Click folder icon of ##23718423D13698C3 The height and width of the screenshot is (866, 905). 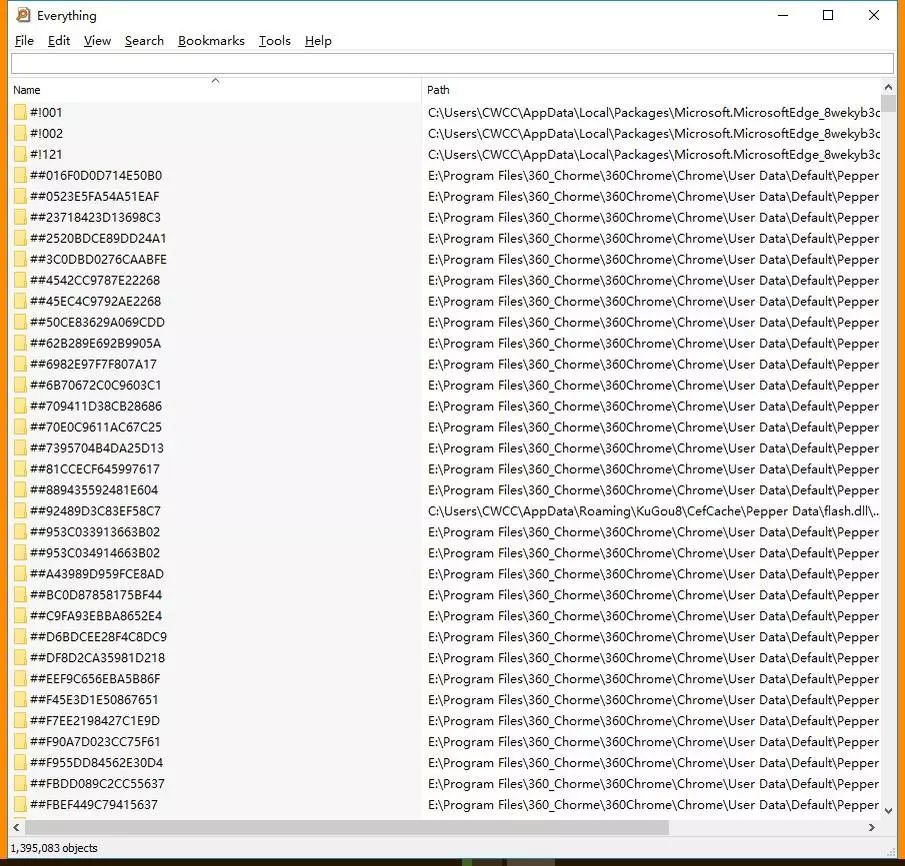(x=20, y=218)
